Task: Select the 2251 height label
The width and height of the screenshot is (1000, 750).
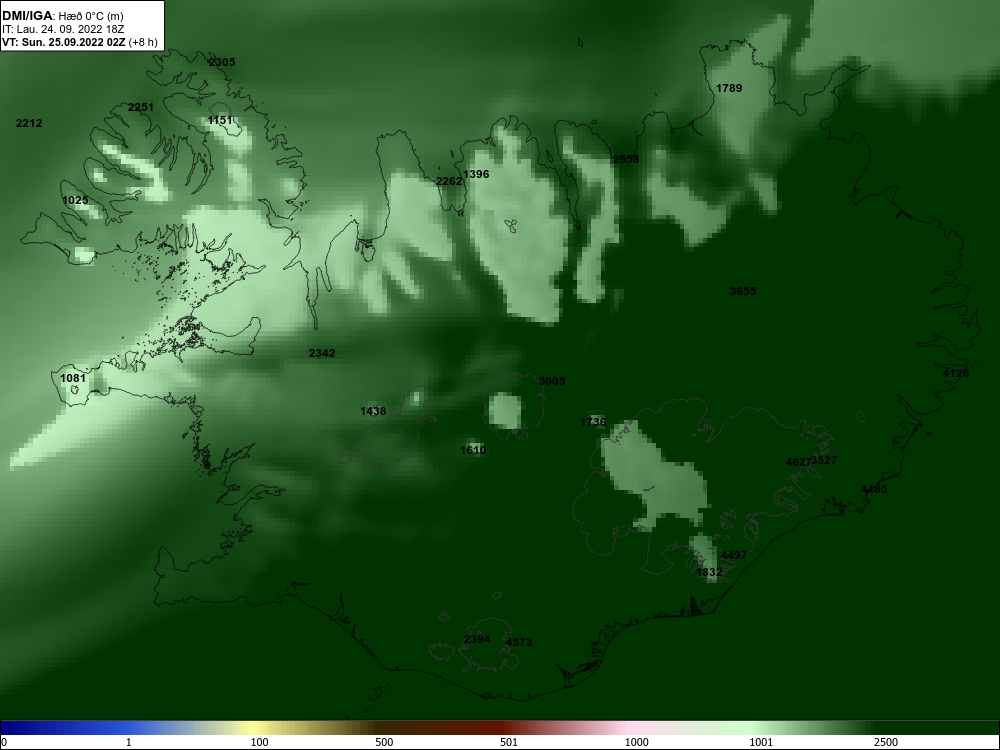Action: 141,107
